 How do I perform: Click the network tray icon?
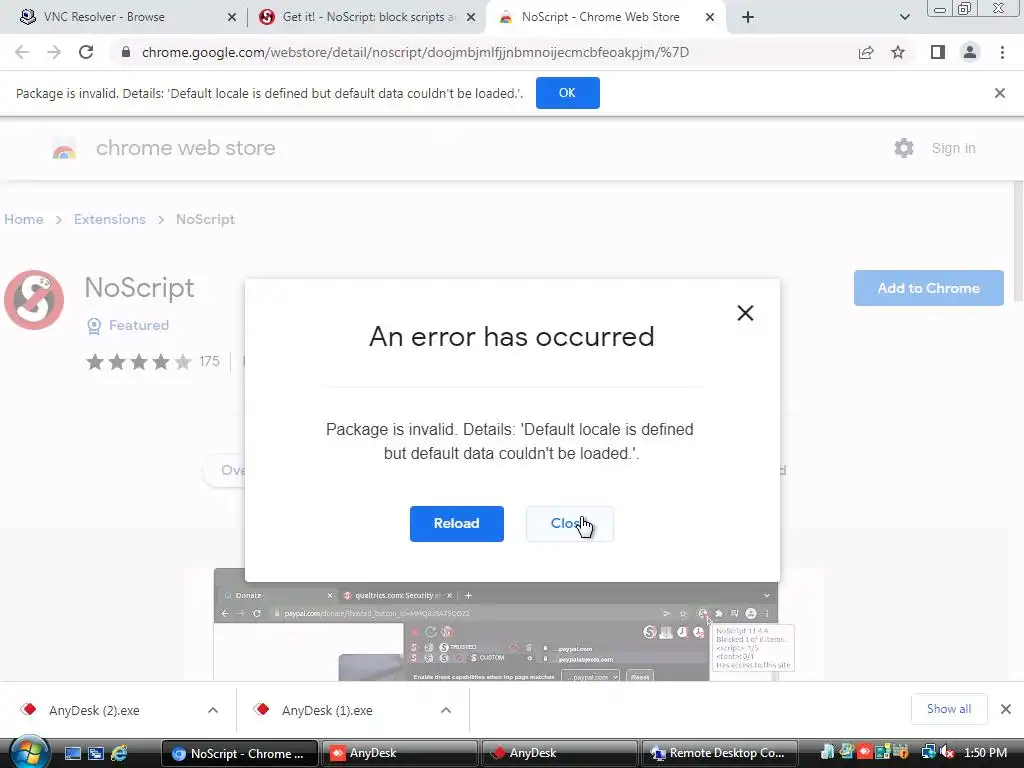point(928,753)
